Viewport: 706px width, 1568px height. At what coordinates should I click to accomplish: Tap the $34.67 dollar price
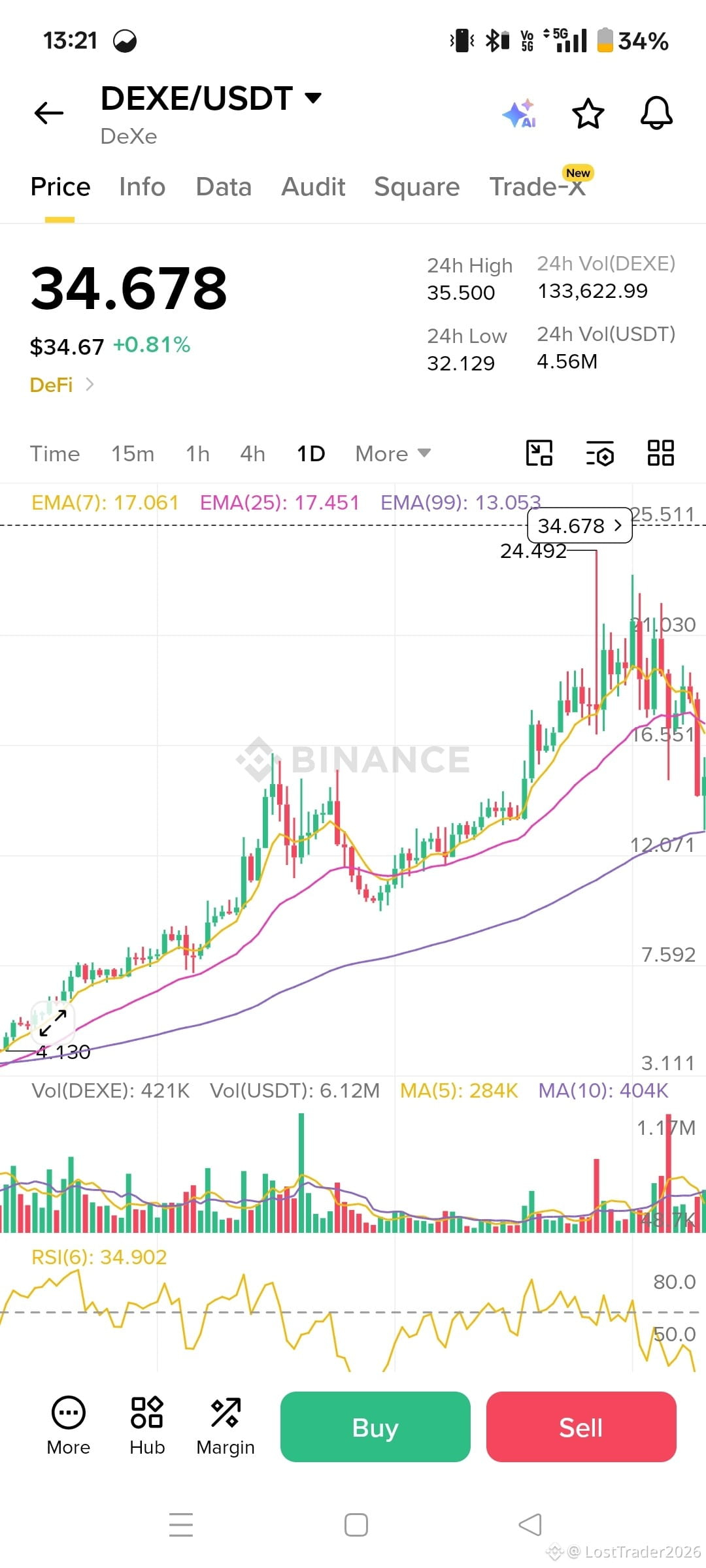[67, 346]
